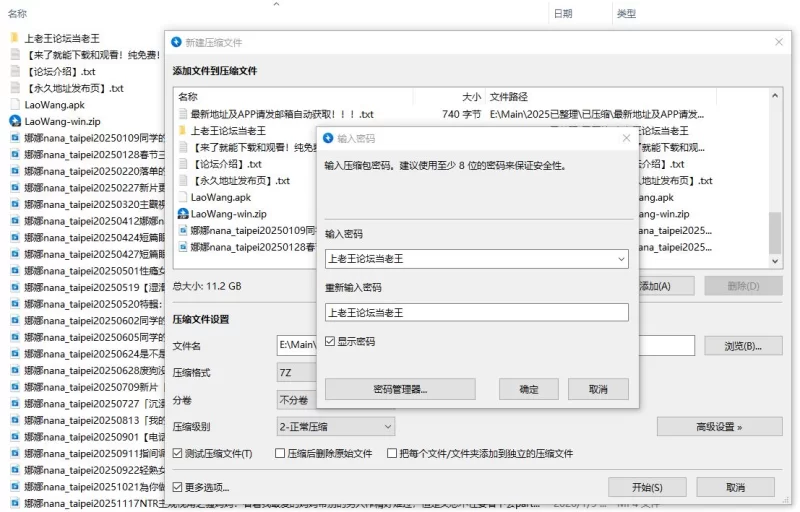
Task: Click the video icon of nana_taipei20250709 in Explorer
Action: [15, 387]
